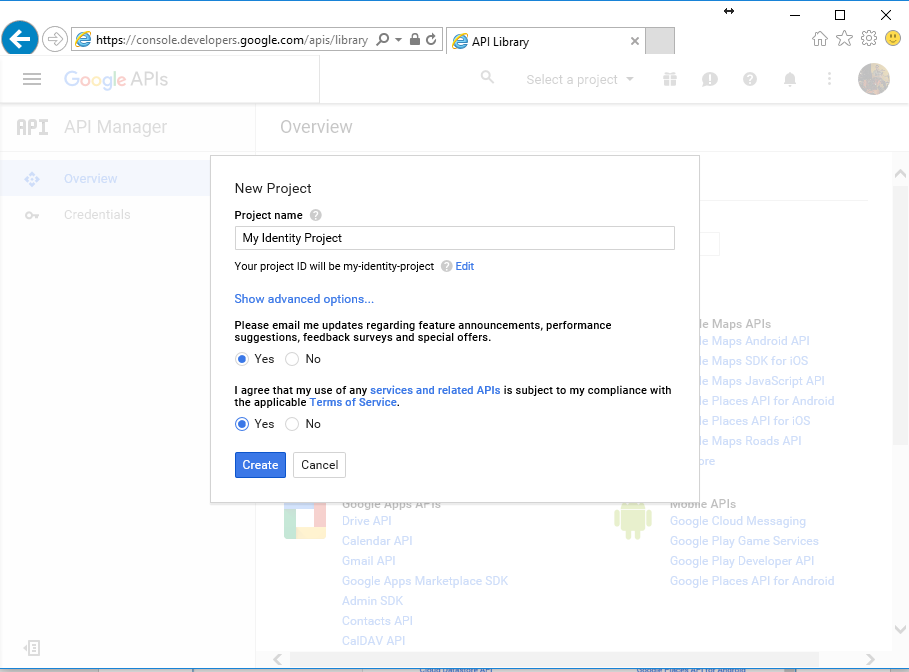
Task: Open Google Play Game Services link
Action: (744, 541)
